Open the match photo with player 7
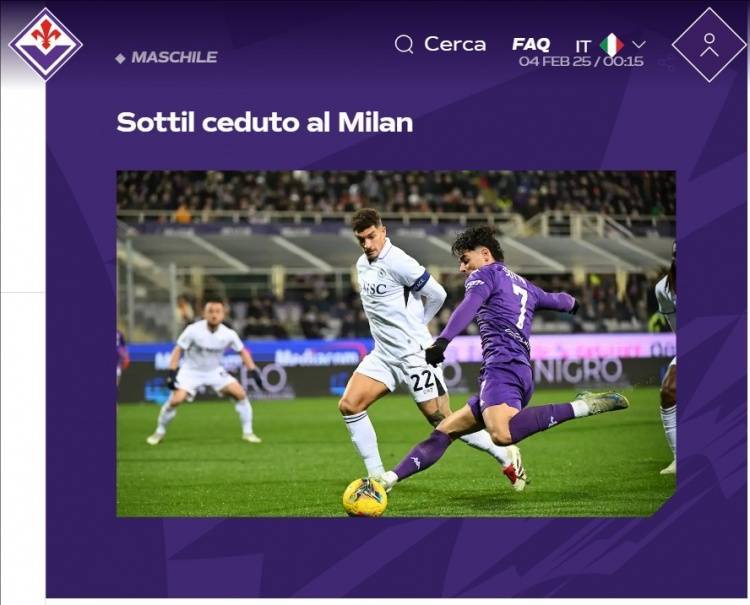This screenshot has height=605, width=750. pos(396,343)
